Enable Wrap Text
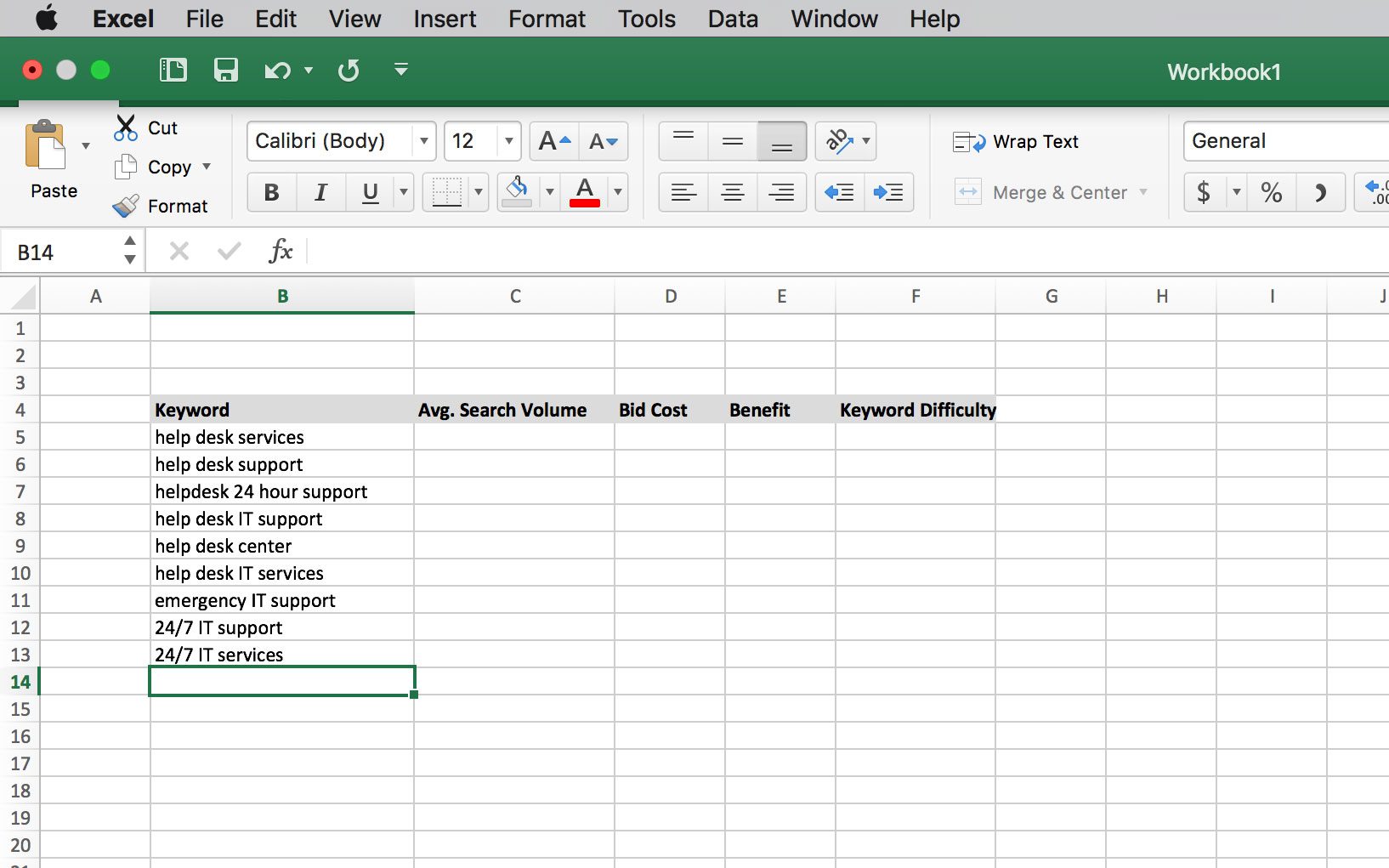1389x868 pixels. click(x=1016, y=142)
